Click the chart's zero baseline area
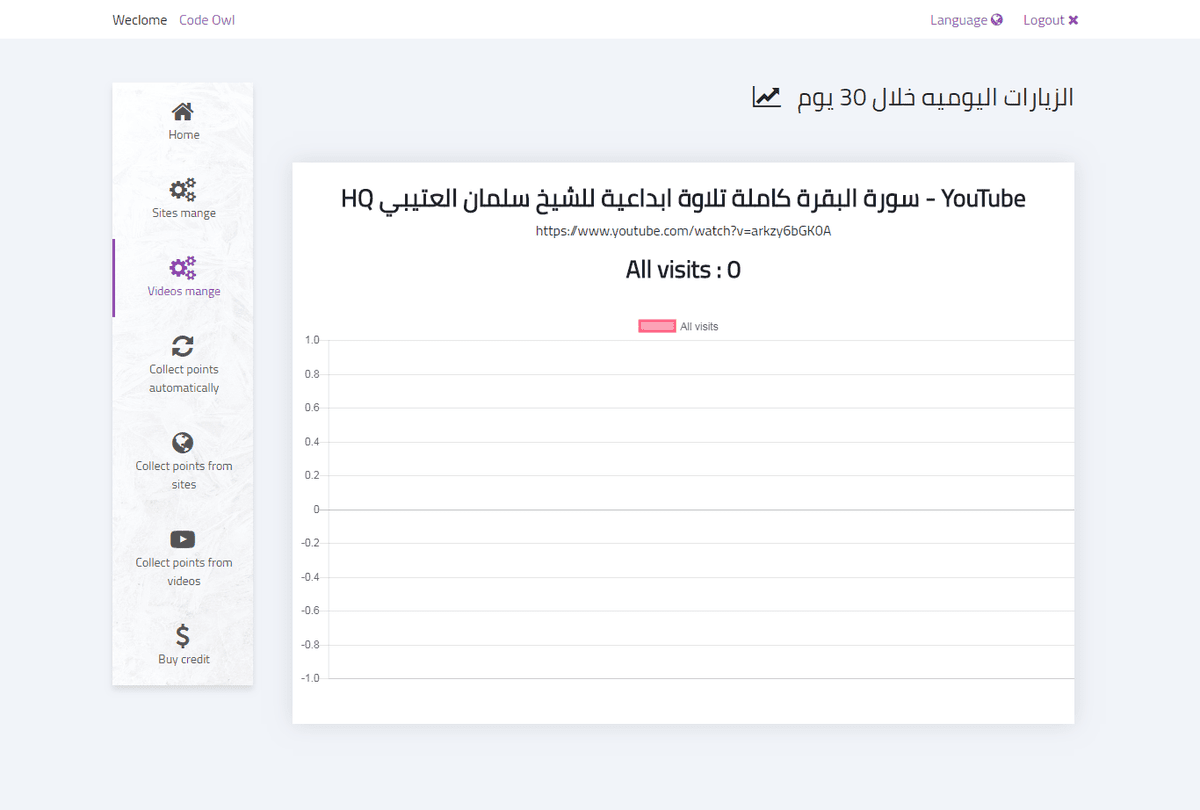Viewport: 1200px width, 810px height. tap(700, 510)
